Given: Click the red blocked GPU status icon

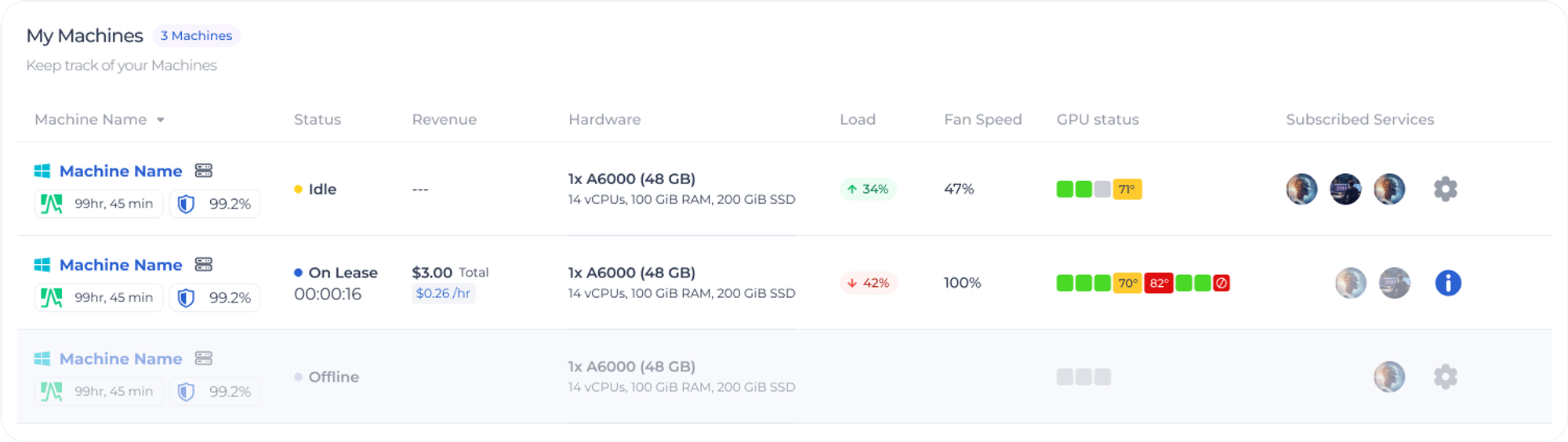Looking at the screenshot, I should (x=1221, y=283).
